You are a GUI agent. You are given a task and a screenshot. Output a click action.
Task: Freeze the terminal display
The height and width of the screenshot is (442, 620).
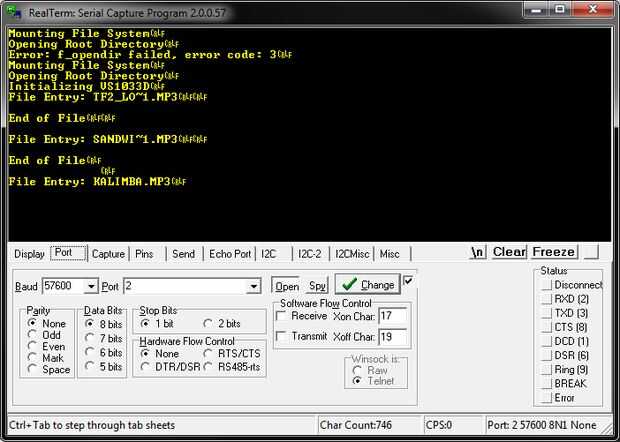(554, 252)
